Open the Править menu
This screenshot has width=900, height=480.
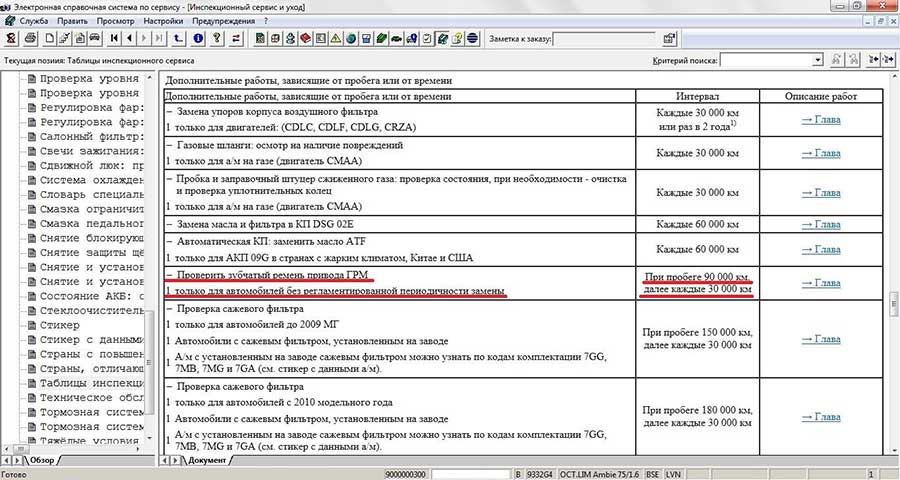[72, 21]
